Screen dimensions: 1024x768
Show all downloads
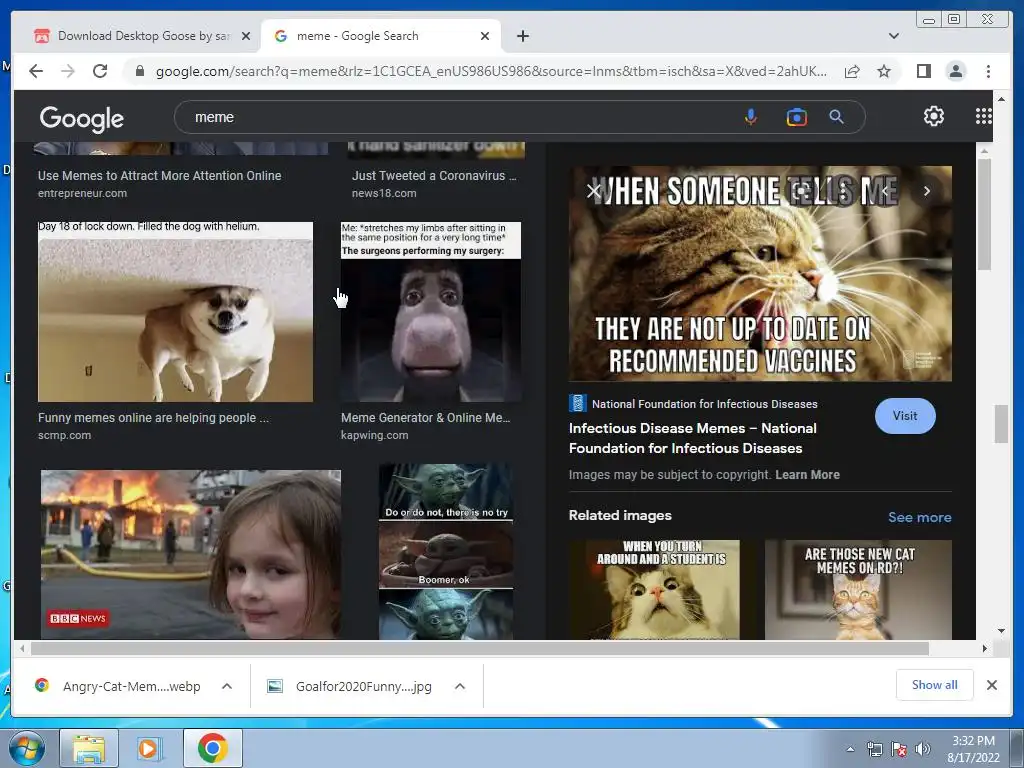(935, 685)
